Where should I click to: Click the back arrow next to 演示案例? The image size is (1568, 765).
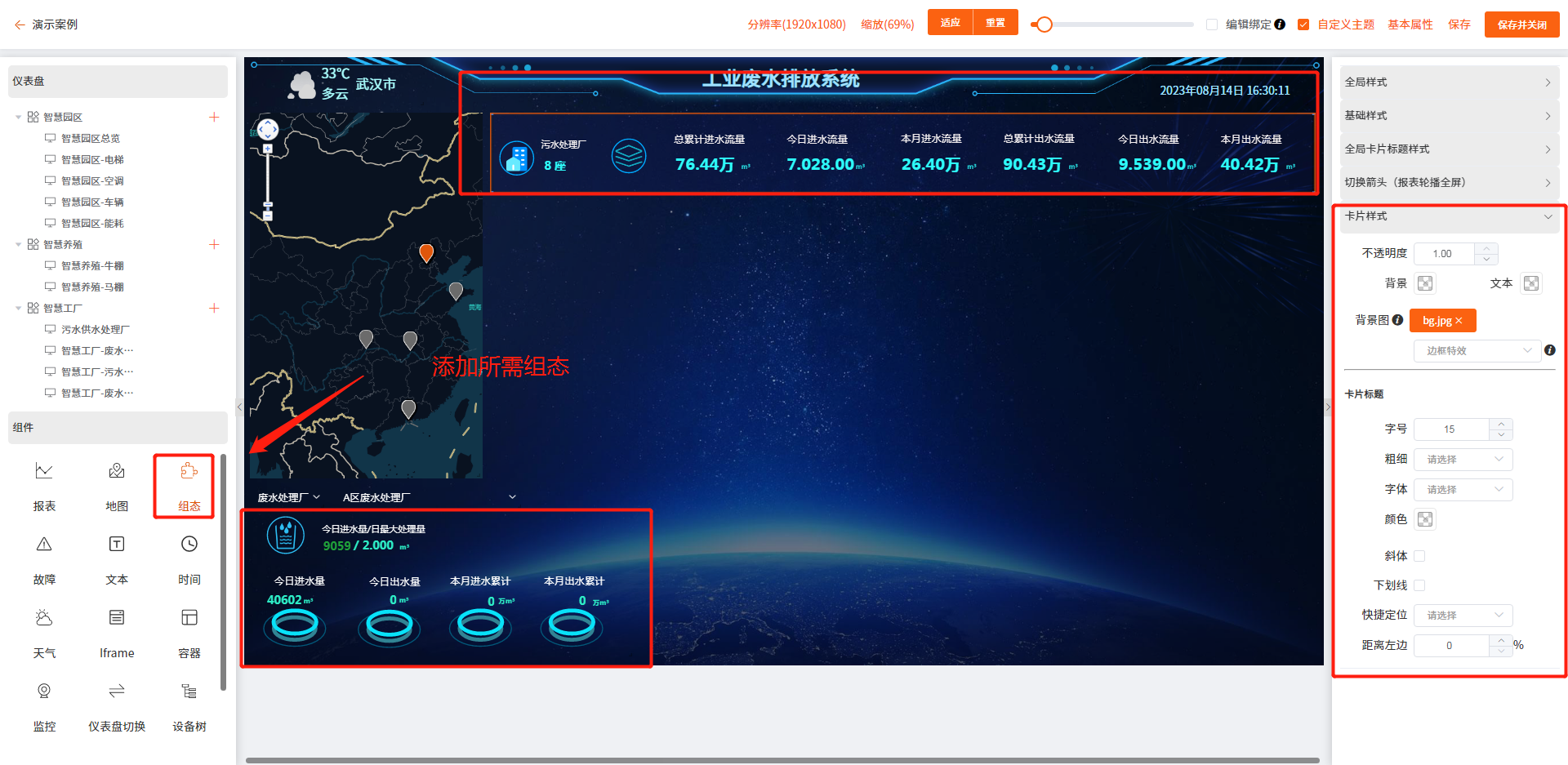pos(20,24)
